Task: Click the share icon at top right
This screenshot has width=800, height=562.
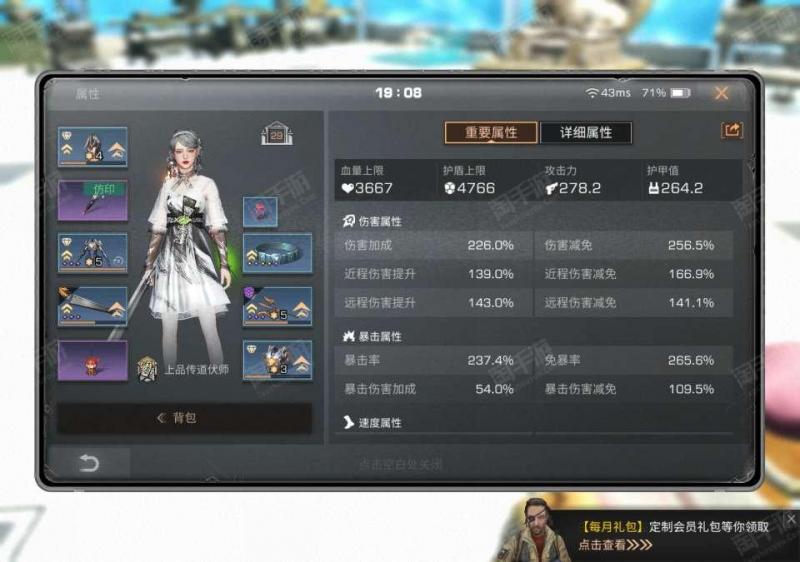Action: click(732, 131)
